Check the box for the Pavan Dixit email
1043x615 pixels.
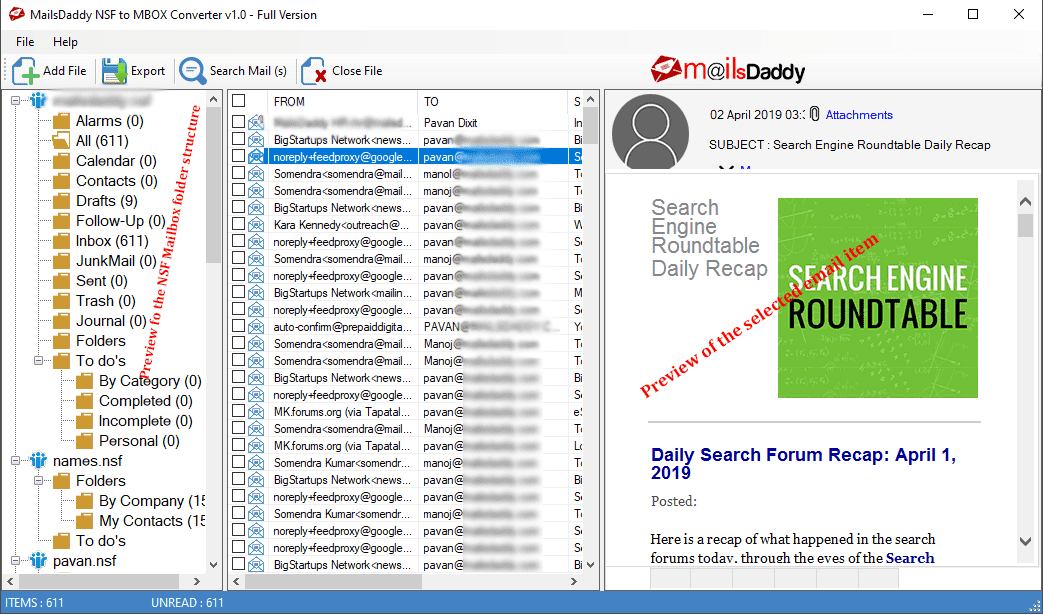pyautogui.click(x=239, y=122)
